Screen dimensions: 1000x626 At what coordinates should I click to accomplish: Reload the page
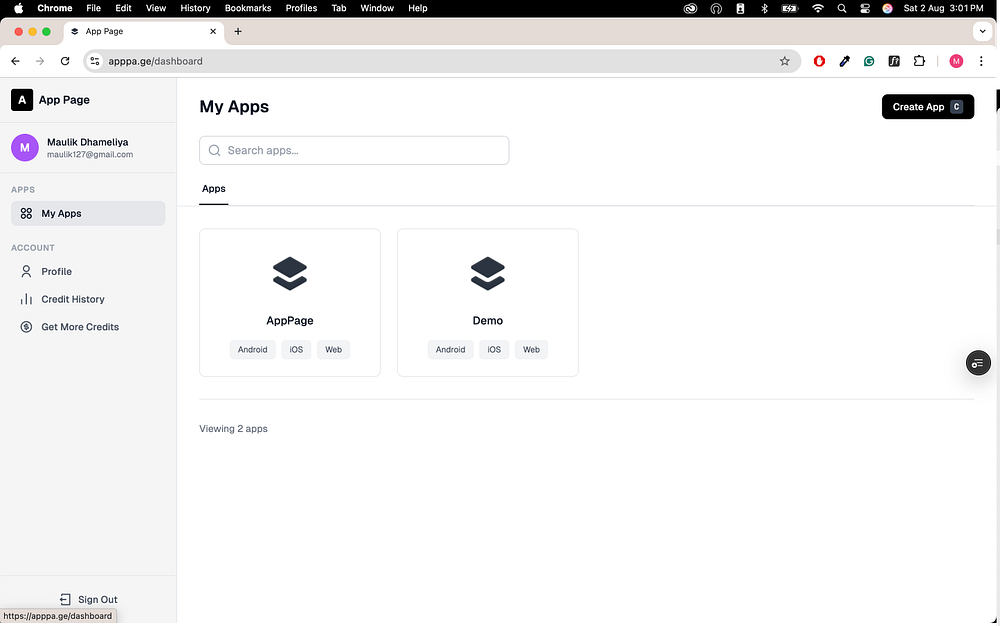click(65, 61)
